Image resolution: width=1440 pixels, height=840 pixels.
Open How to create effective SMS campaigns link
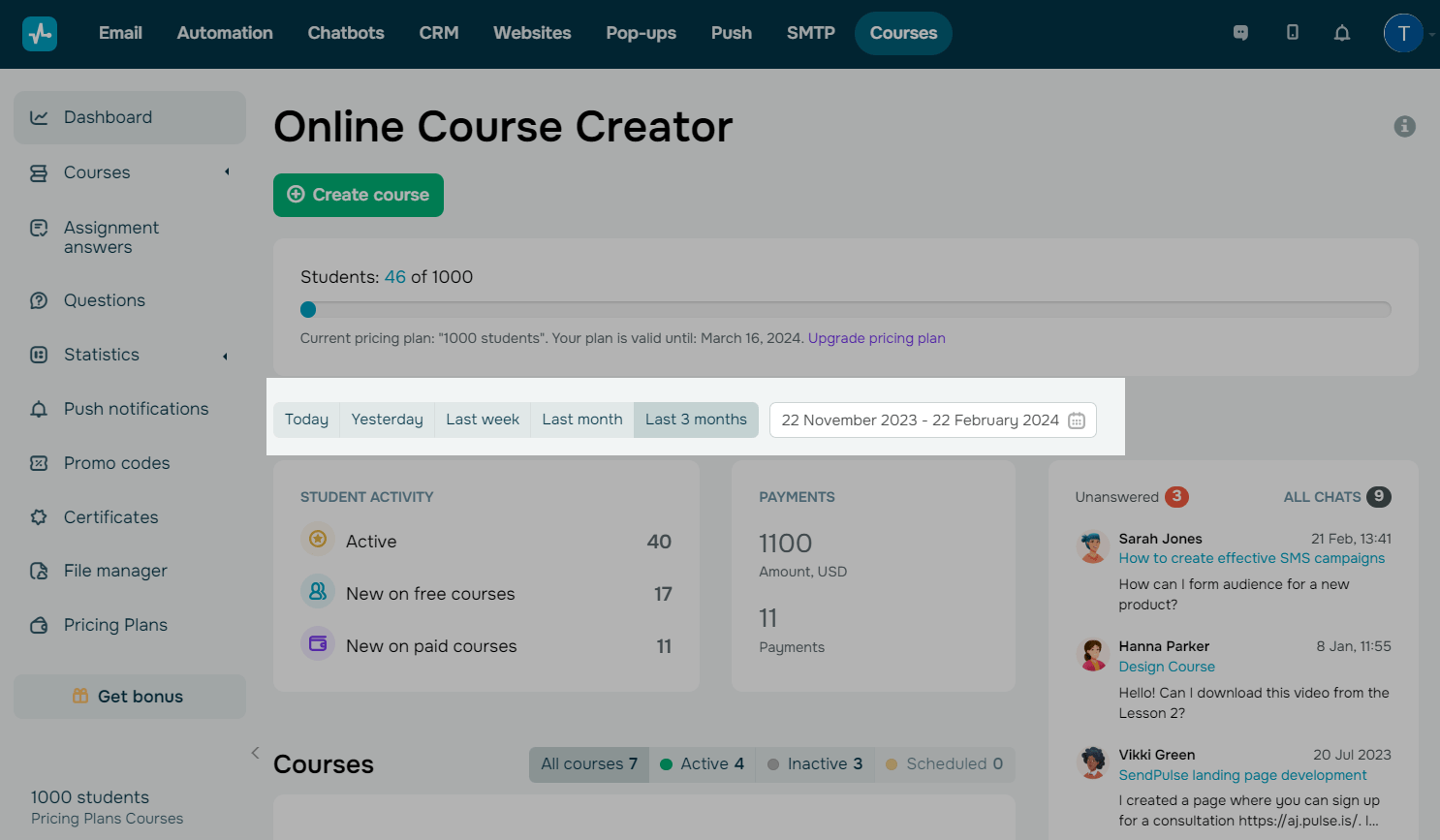(x=1252, y=558)
